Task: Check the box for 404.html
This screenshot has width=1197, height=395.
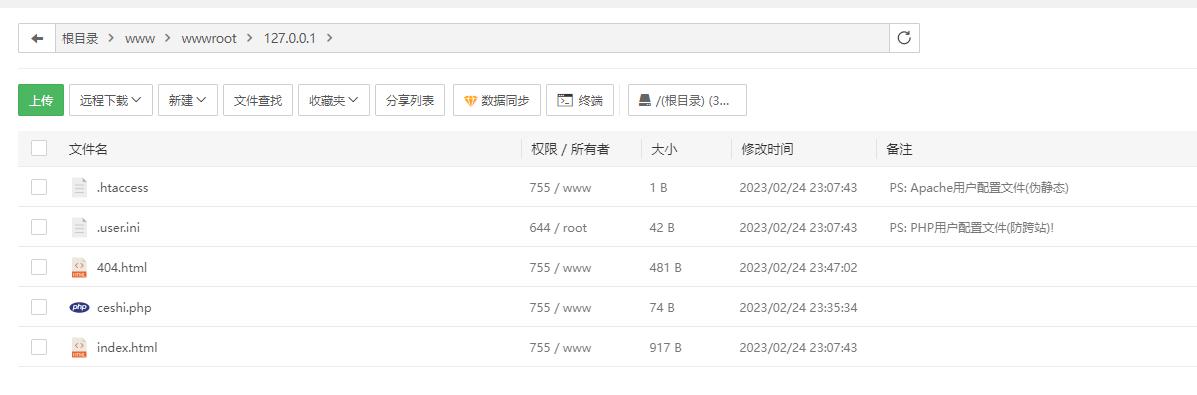Action: click(x=39, y=267)
